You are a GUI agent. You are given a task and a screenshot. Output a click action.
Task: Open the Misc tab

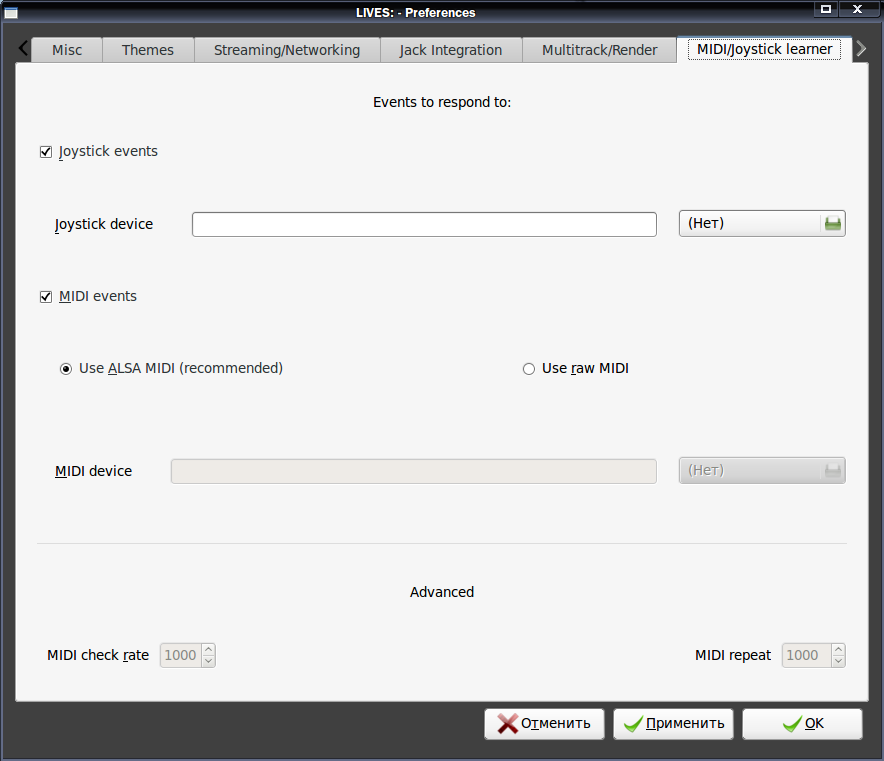(67, 50)
